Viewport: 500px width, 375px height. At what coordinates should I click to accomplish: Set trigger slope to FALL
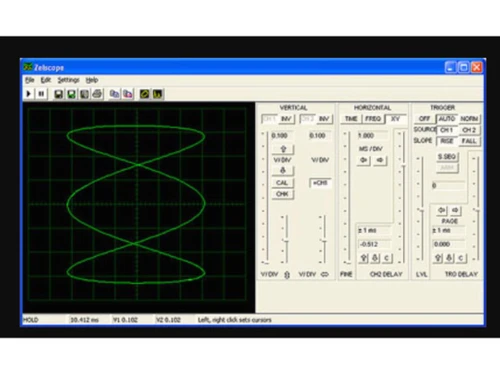[x=469, y=141]
